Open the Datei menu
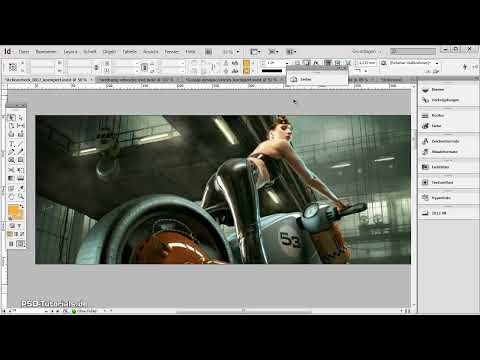 click(24, 52)
